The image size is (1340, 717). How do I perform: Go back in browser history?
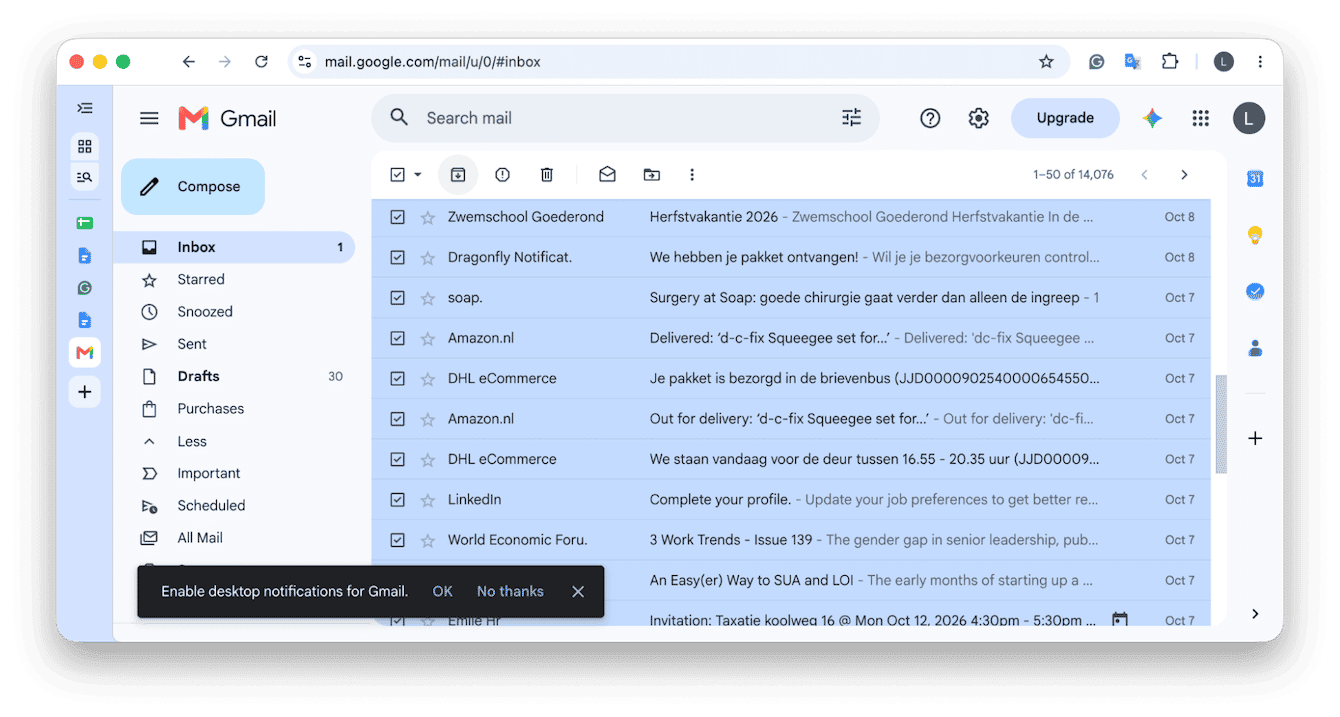click(188, 62)
